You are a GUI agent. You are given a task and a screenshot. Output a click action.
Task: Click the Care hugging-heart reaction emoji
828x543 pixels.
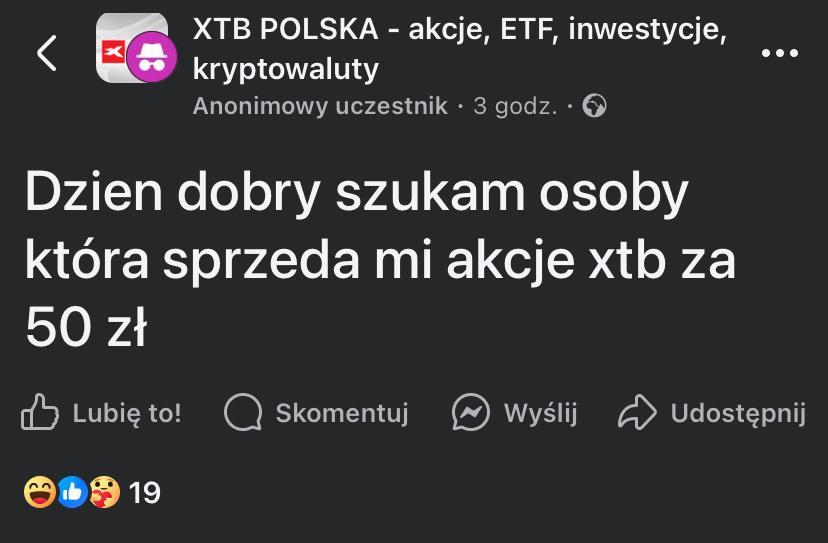click(104, 492)
